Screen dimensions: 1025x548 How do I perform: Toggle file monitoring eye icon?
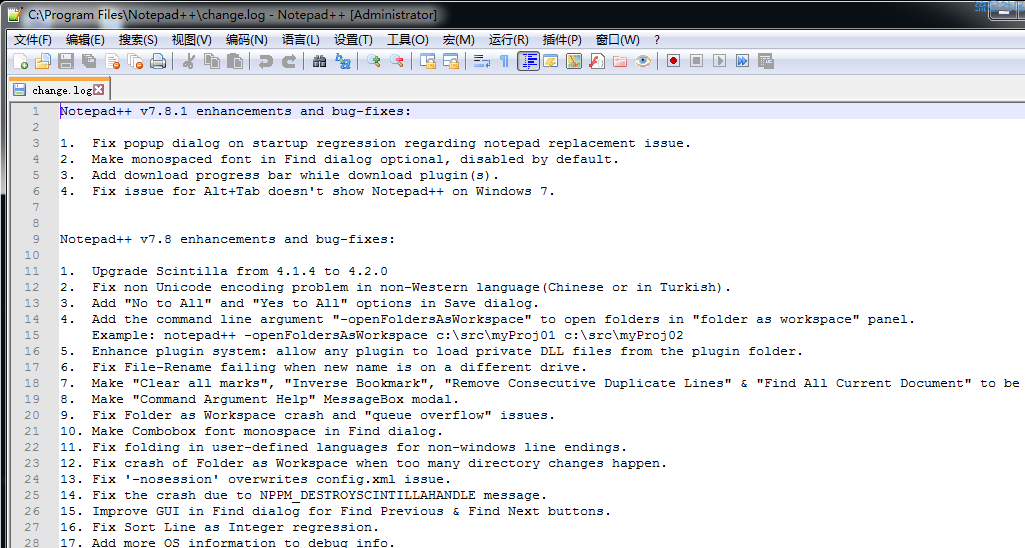coord(643,61)
